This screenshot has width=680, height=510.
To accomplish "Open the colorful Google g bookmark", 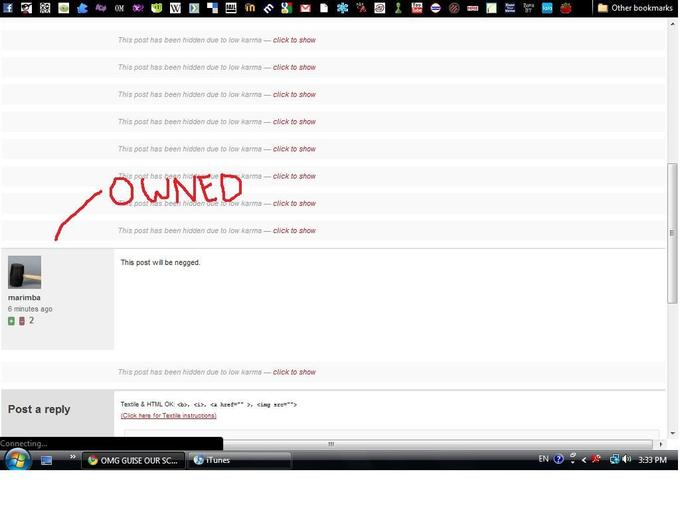I will click(x=287, y=8).
